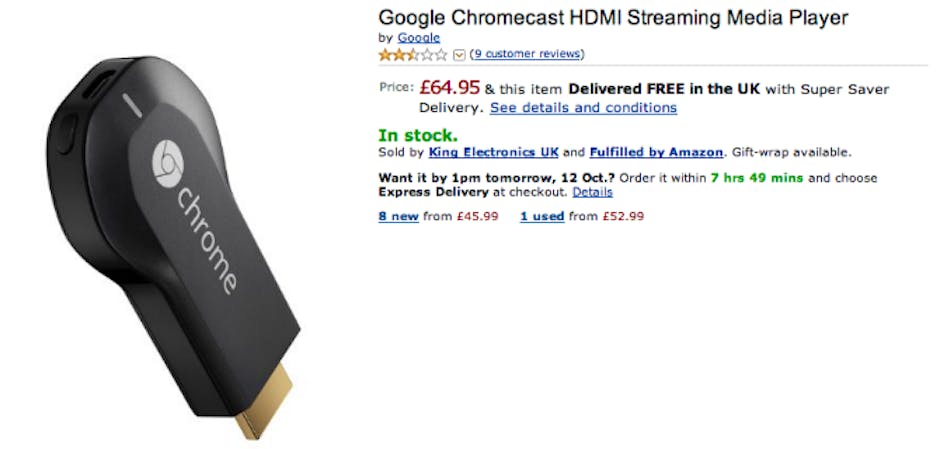
Task: Click See details and conditions link
Action: (583, 107)
